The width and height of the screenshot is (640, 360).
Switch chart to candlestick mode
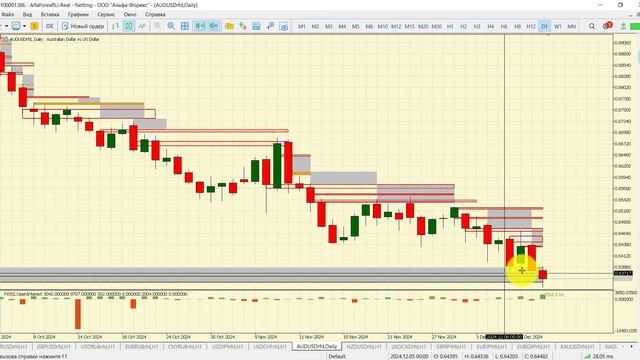[129, 26]
